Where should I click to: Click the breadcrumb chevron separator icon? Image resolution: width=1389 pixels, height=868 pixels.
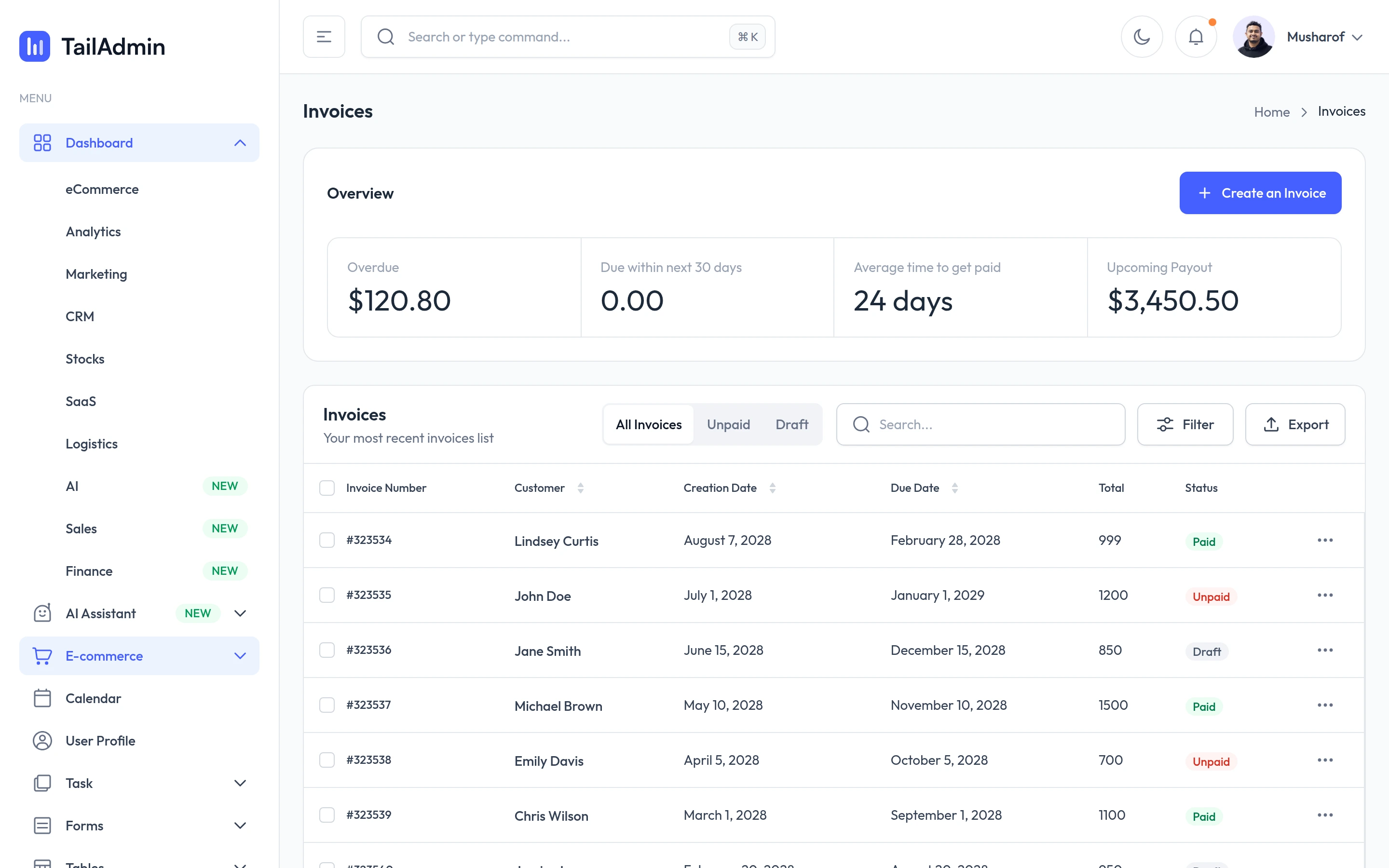[1304, 112]
